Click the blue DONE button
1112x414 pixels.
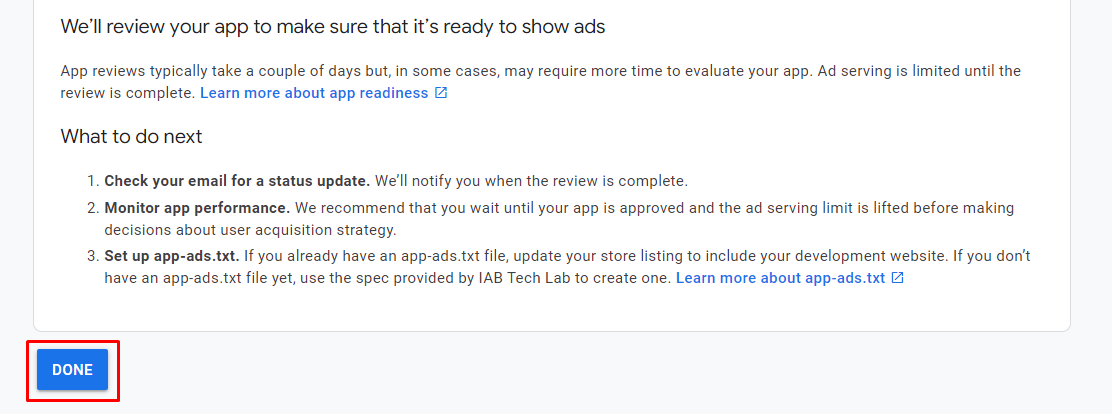click(72, 370)
